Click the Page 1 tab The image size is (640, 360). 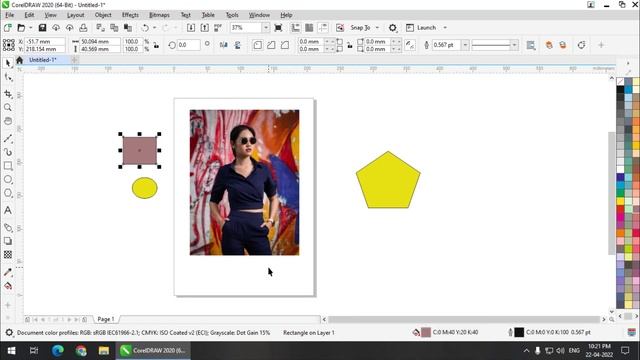106,319
